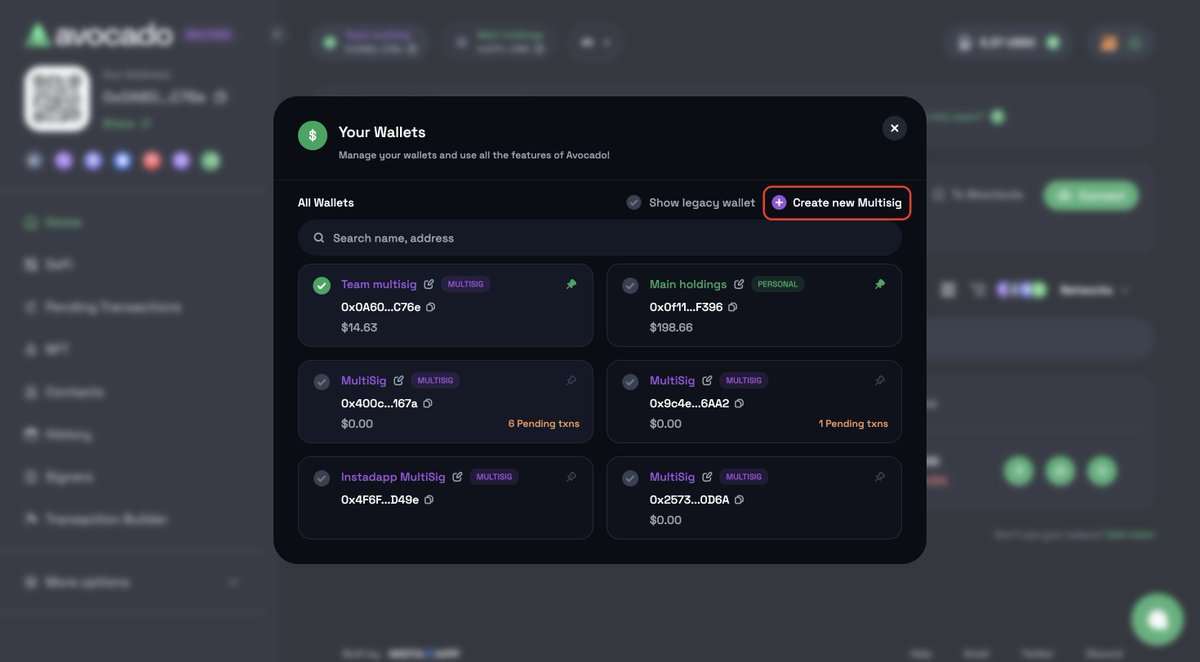Image resolution: width=1200 pixels, height=662 pixels.
Task: Click the $198.66 balance
Action: 671,327
